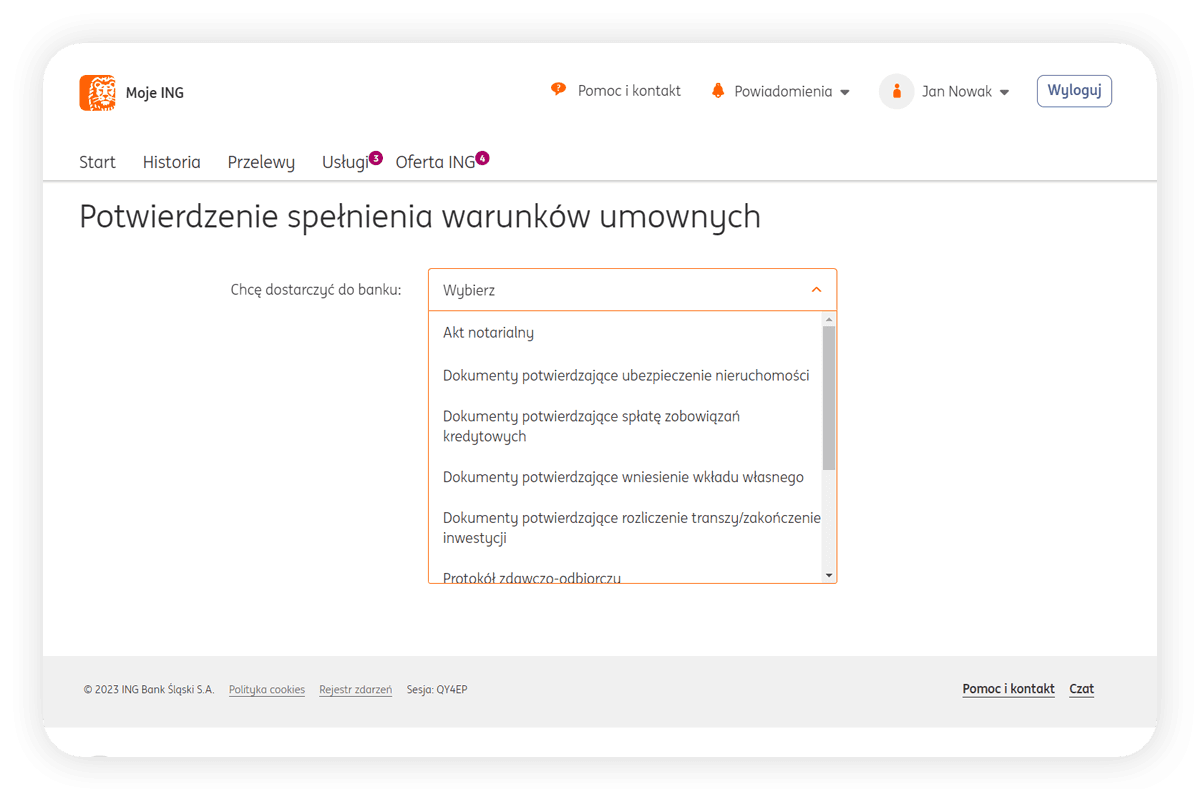Viewport: 1200px width, 800px height.
Task: Open the Polityka cookies link
Action: point(266,689)
